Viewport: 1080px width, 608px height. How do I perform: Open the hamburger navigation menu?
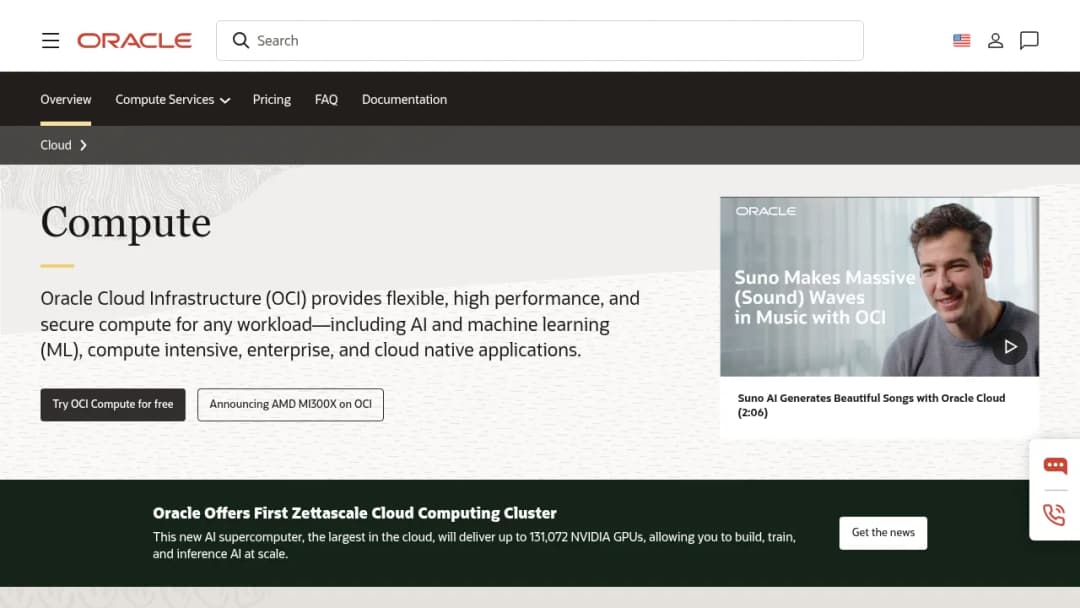pos(50,41)
